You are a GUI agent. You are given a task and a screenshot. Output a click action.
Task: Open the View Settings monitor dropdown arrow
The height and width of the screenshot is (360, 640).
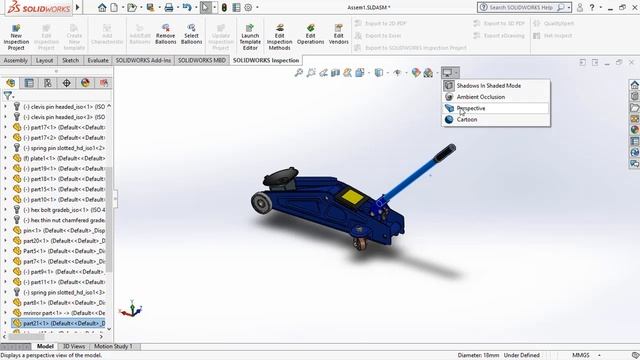(456, 73)
